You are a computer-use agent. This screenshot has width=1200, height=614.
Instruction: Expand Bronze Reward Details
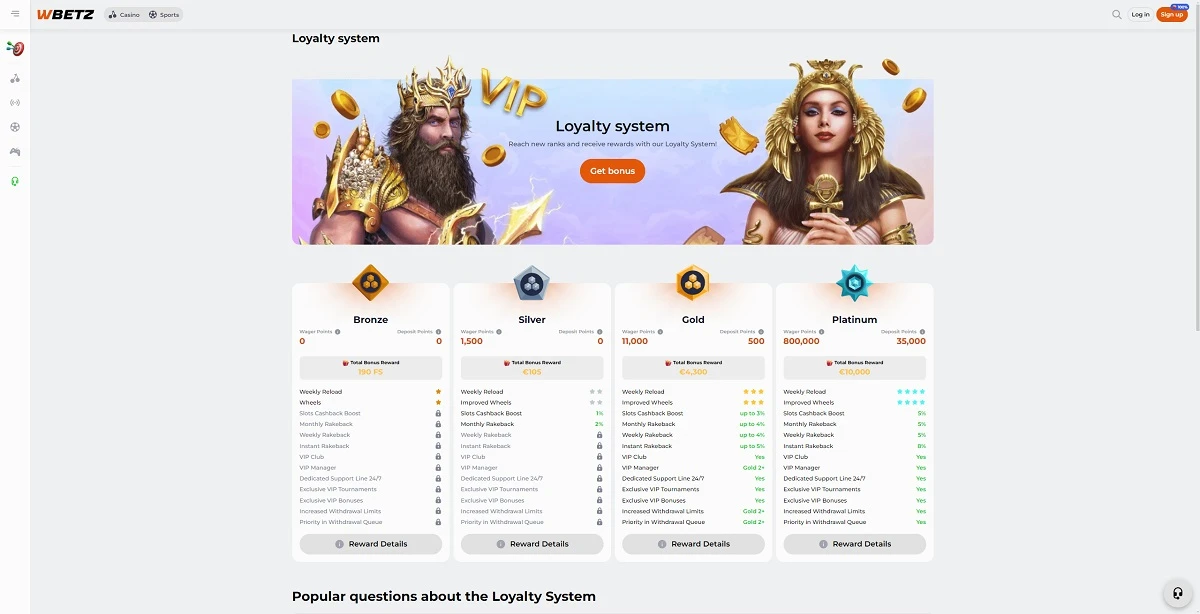[371, 544]
